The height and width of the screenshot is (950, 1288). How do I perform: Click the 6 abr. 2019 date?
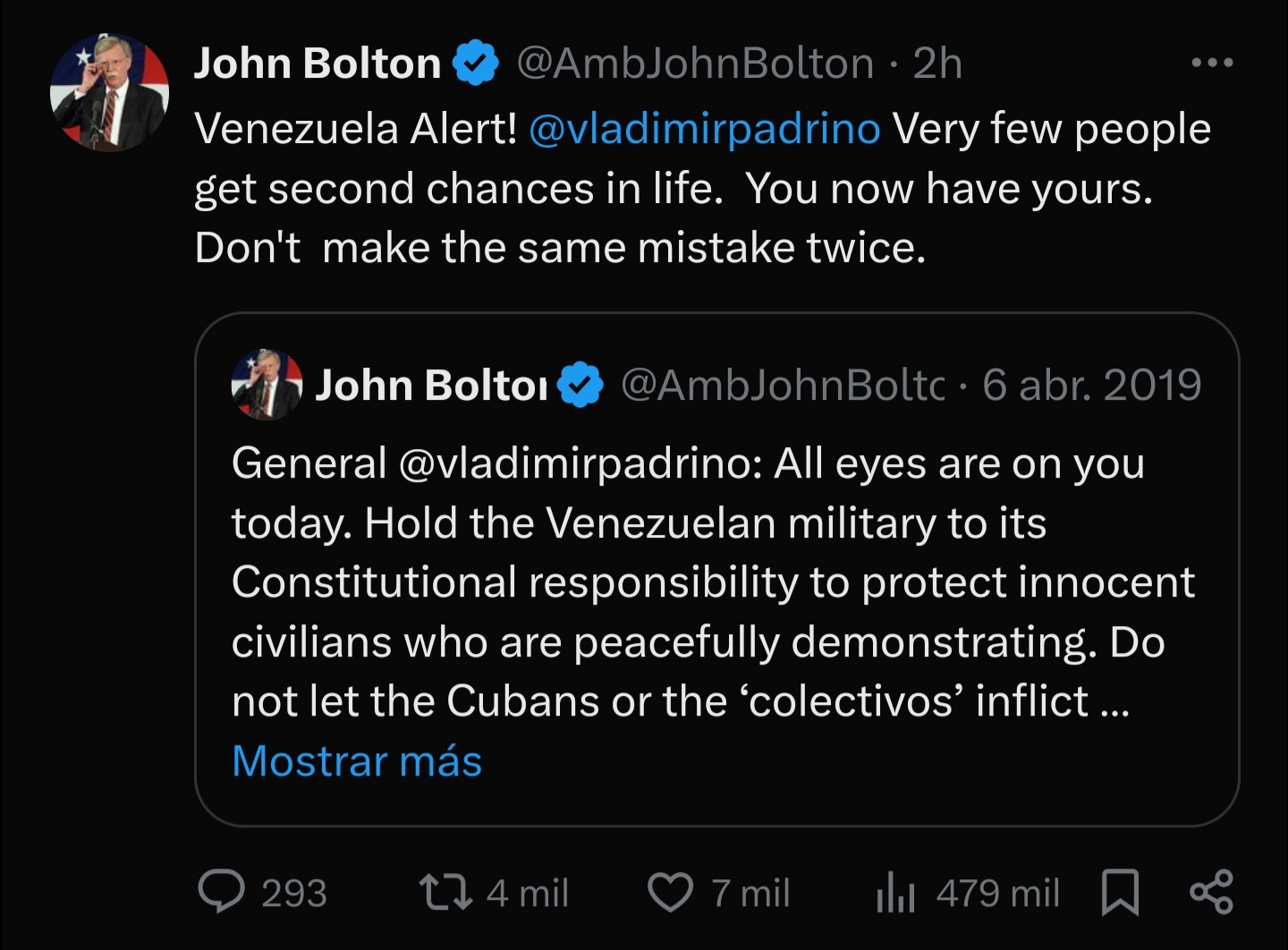tap(1091, 385)
